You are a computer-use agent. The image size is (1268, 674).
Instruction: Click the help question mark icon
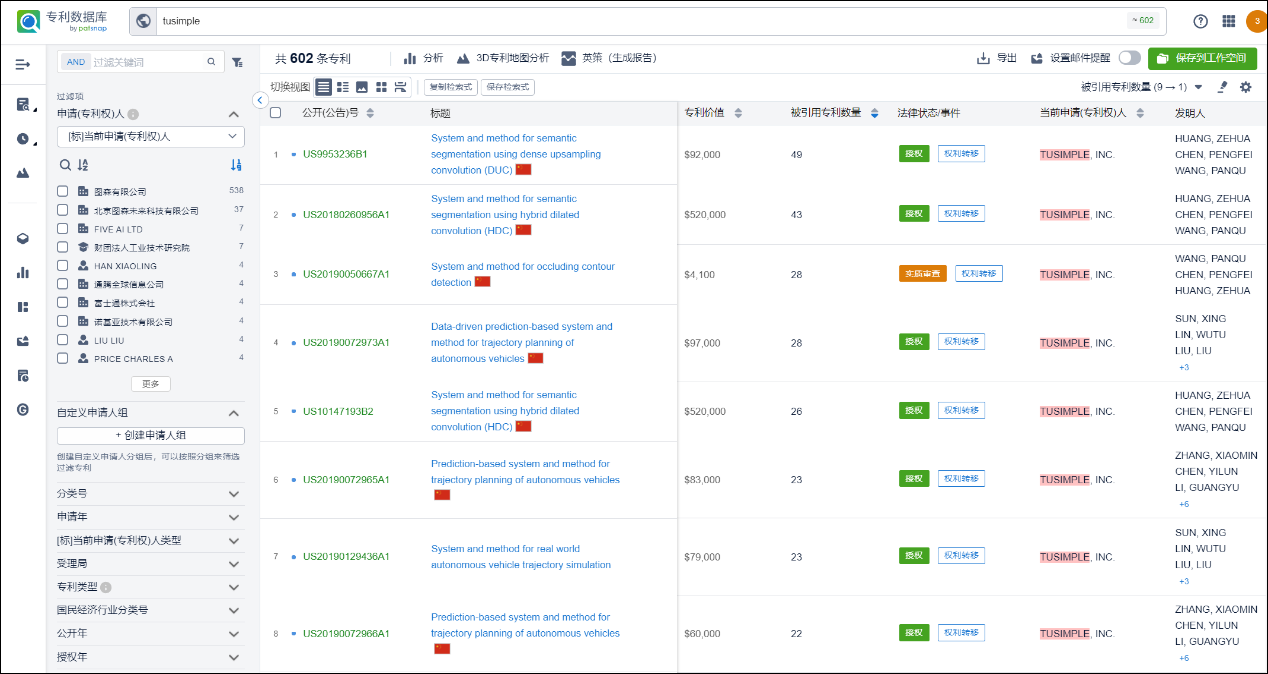(x=1200, y=21)
